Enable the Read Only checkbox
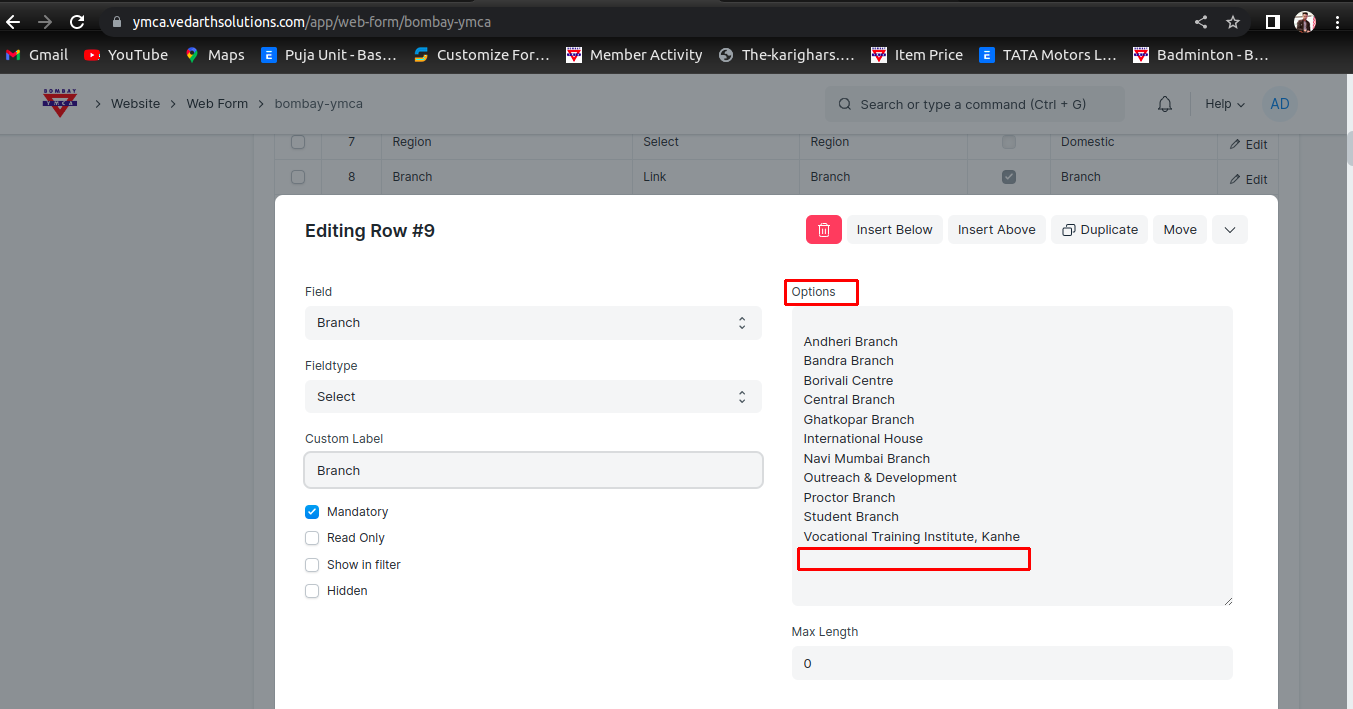This screenshot has height=709, width=1353. pyautogui.click(x=312, y=538)
